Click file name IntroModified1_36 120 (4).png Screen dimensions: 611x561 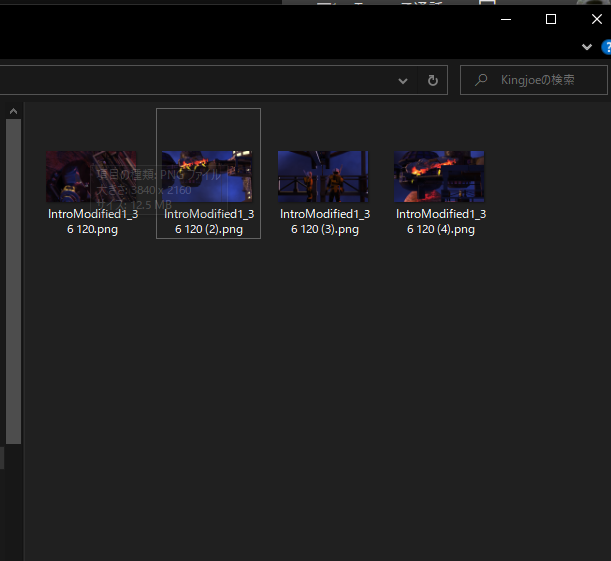point(441,221)
